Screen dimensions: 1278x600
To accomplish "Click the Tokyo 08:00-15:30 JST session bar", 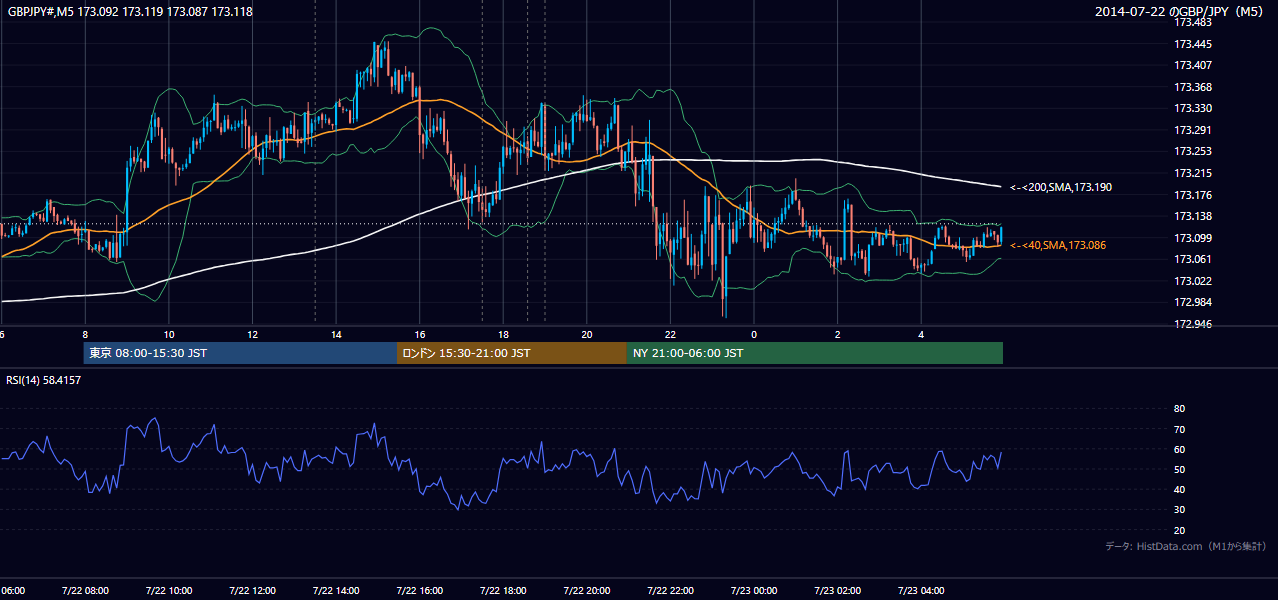I will [x=240, y=353].
